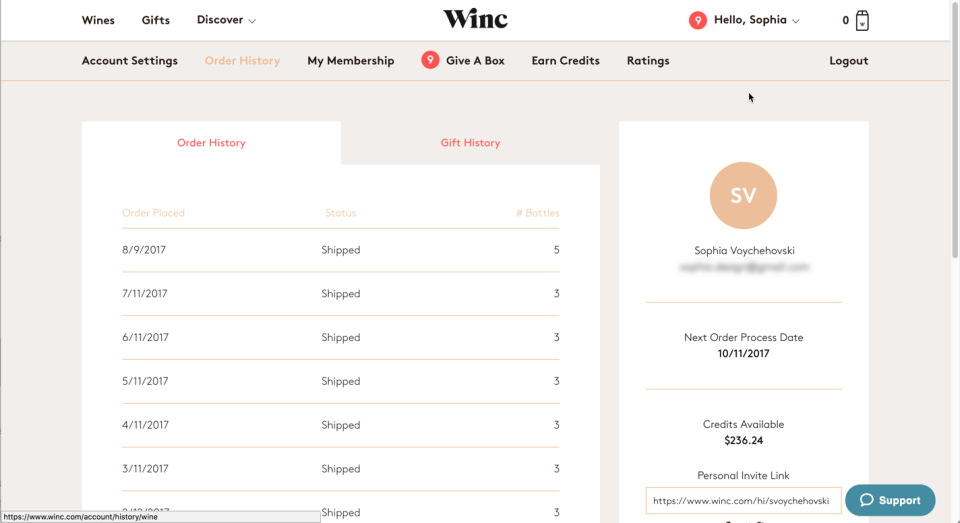
Task: Click the credits amount $236.24
Action: pos(743,440)
